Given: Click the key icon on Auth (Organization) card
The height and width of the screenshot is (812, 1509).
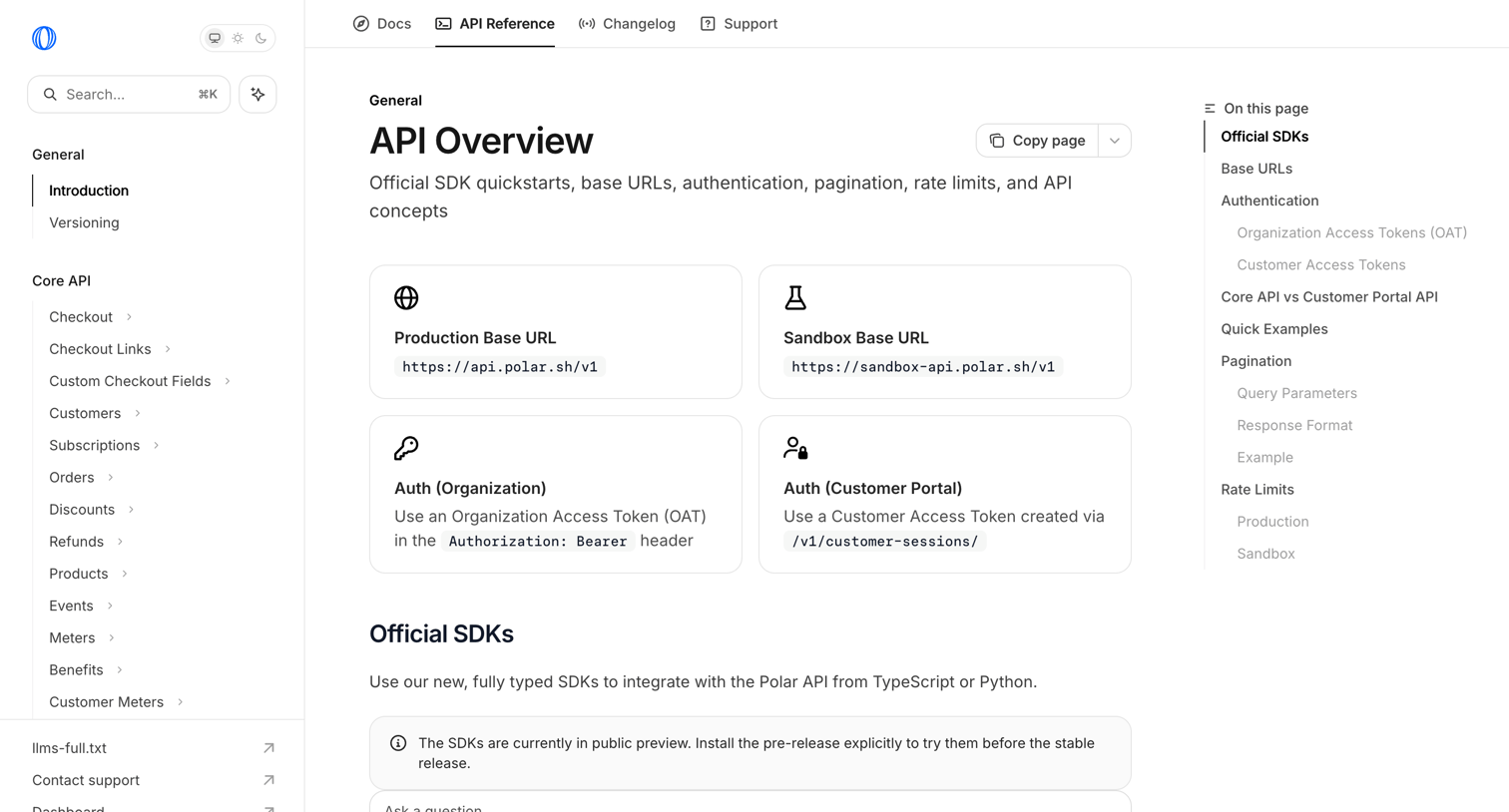Looking at the screenshot, I should click(406, 448).
